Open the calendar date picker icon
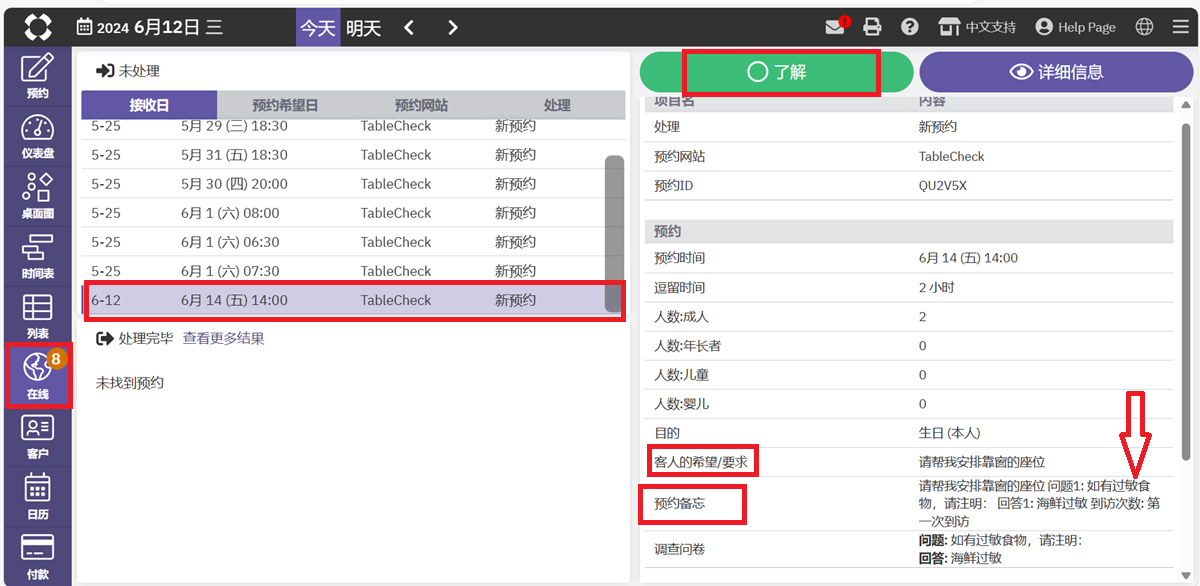Image resolution: width=1200 pixels, height=586 pixels. tap(85, 27)
